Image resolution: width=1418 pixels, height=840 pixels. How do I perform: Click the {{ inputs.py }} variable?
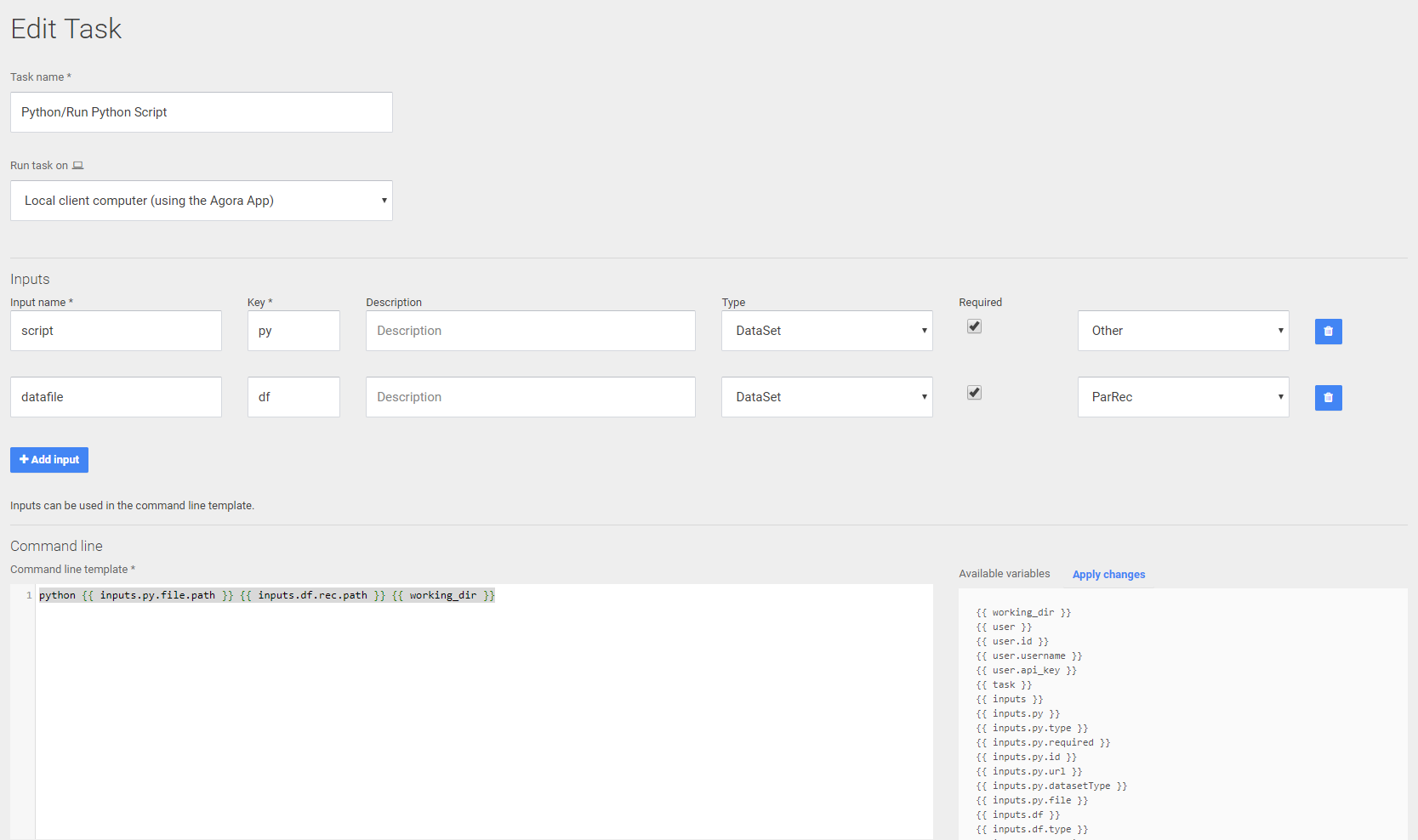(1018, 713)
